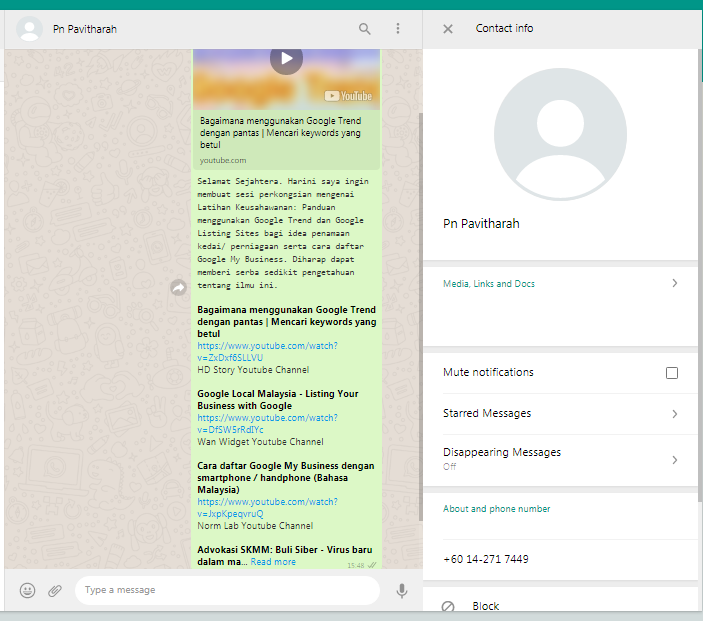Open the ZxDxf6SLLVU YouTube link

[x=267, y=352]
